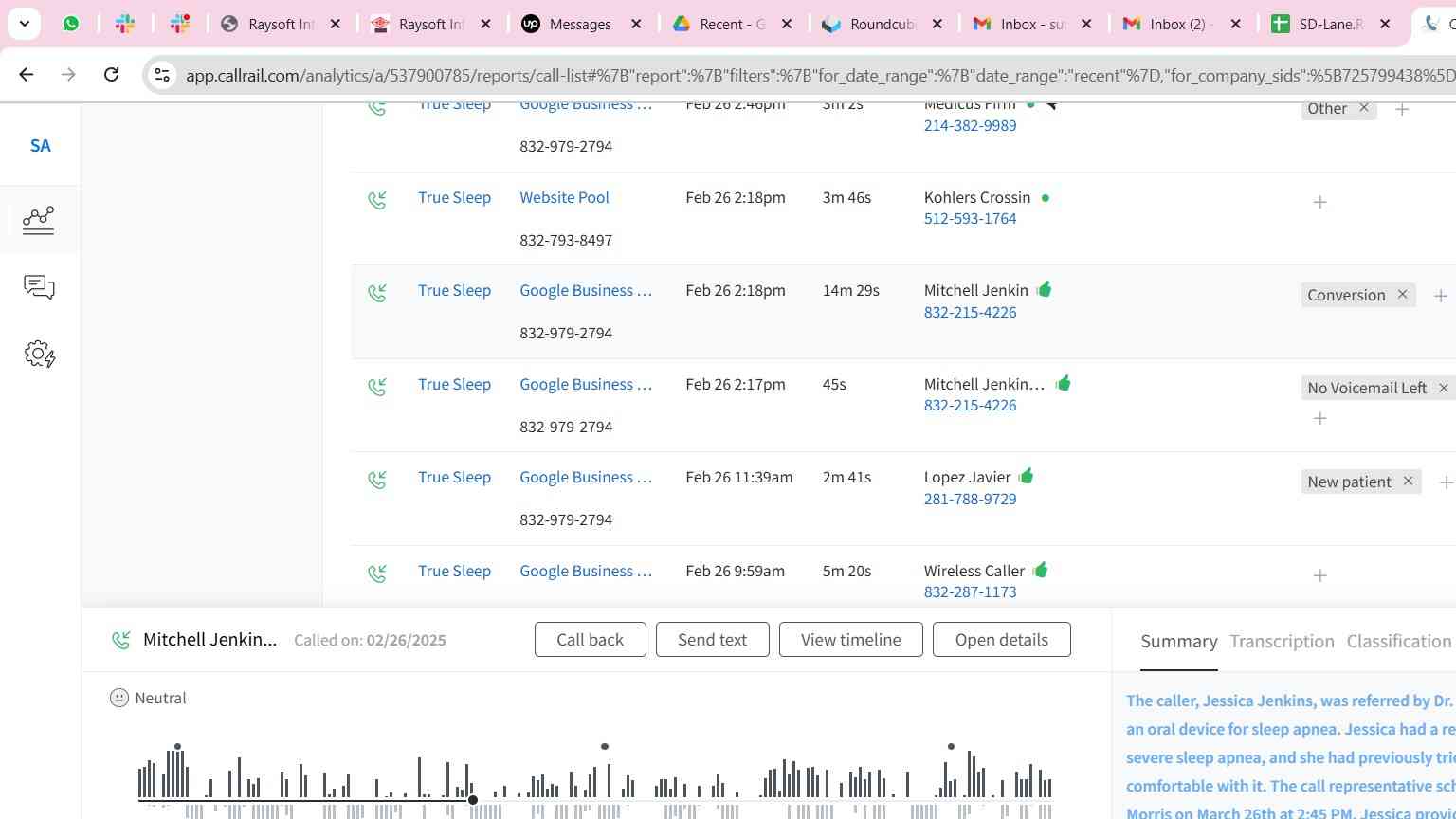
Task: Click the right waveform marker dot
Action: tap(951, 746)
